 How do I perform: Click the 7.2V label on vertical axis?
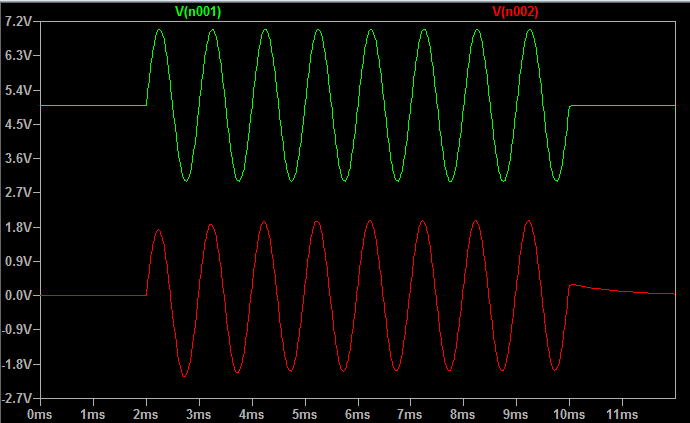(19, 22)
